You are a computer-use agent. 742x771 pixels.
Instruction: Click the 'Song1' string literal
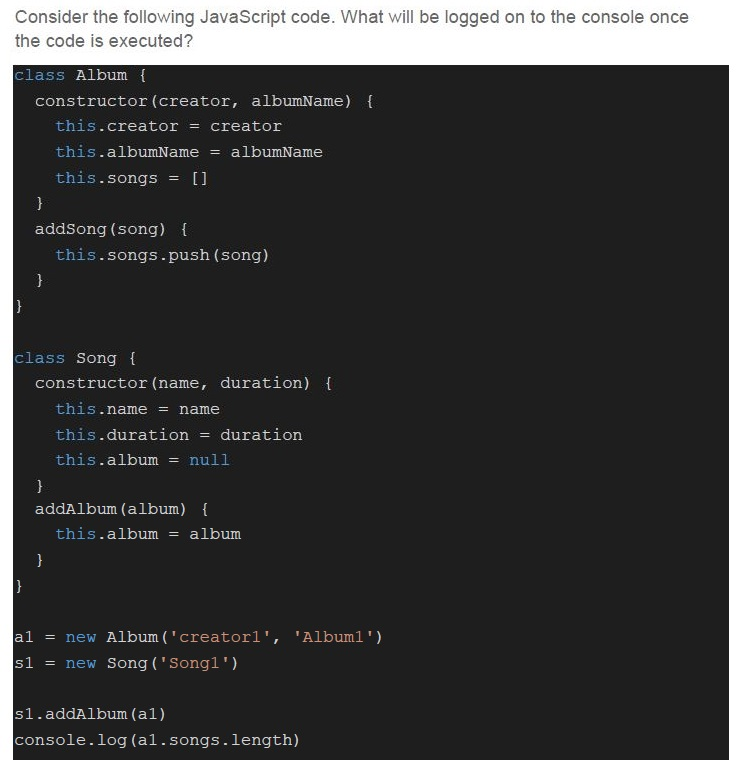(194, 663)
